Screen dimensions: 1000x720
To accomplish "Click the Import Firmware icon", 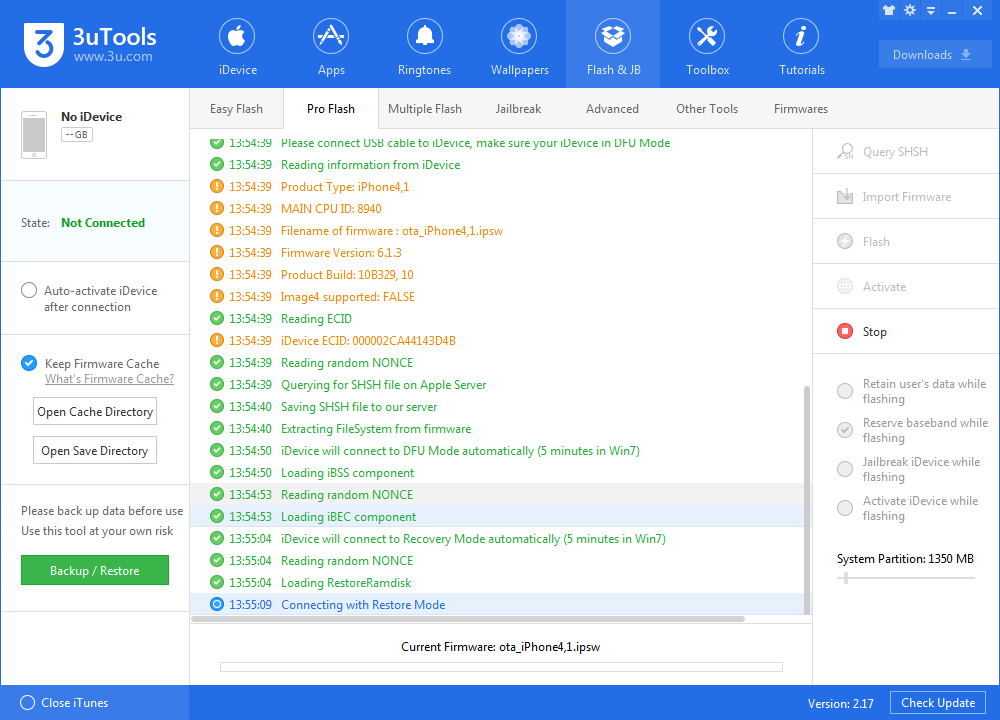I will (x=845, y=196).
